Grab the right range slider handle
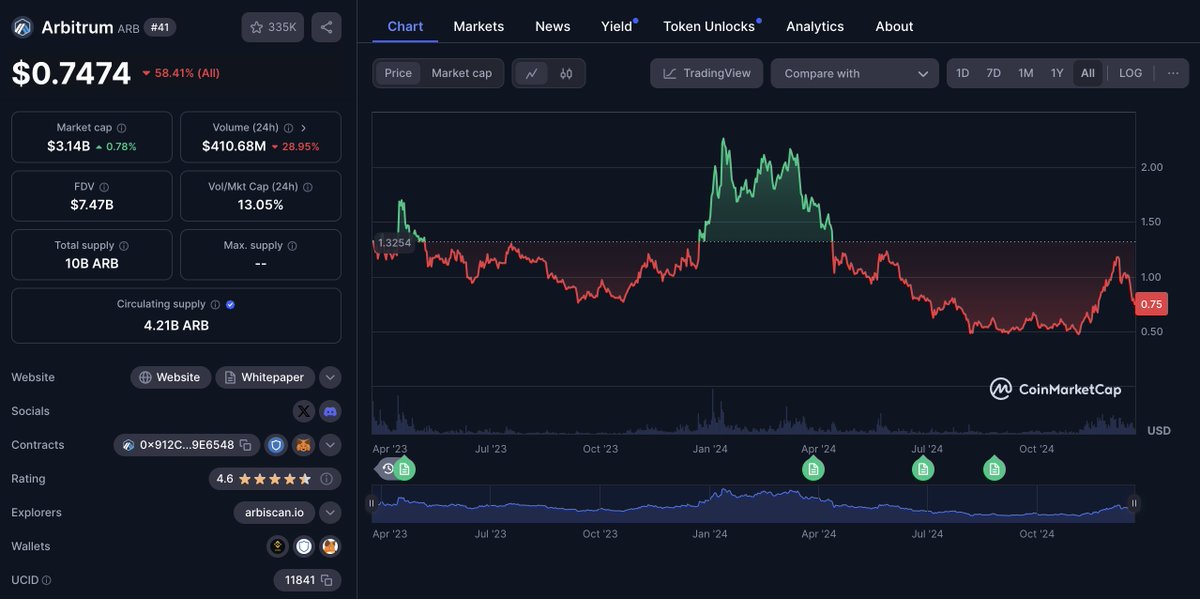This screenshot has width=1200, height=599. pos(1134,504)
